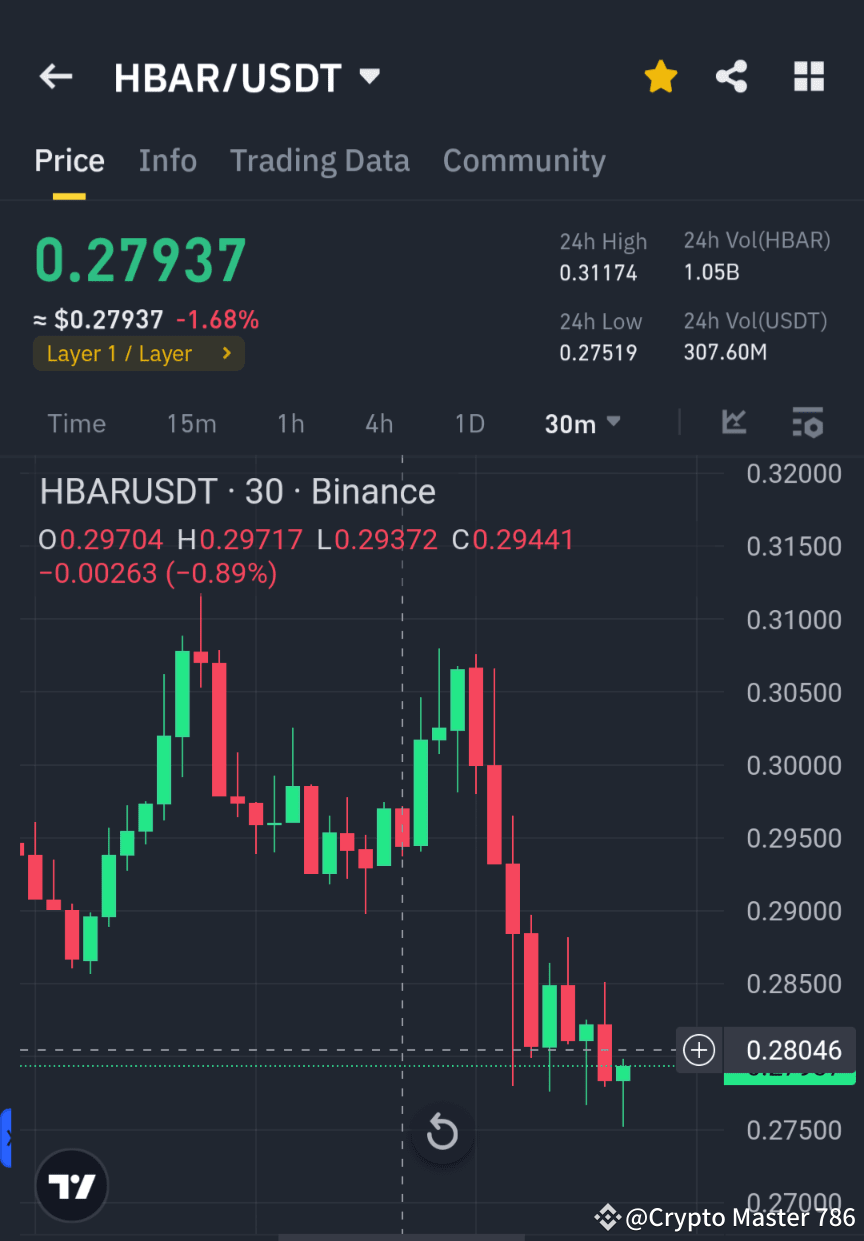Viewport: 864px width, 1241px height.
Task: Toggle HBAR/USDT as a favorite star
Action: tap(660, 75)
